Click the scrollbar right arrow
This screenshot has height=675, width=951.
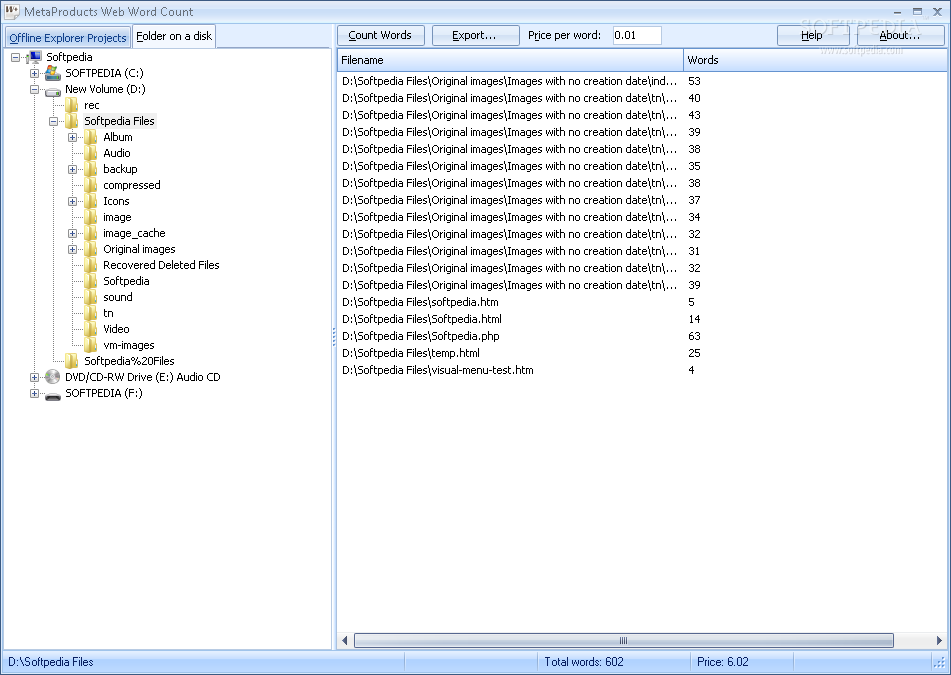pos(939,640)
